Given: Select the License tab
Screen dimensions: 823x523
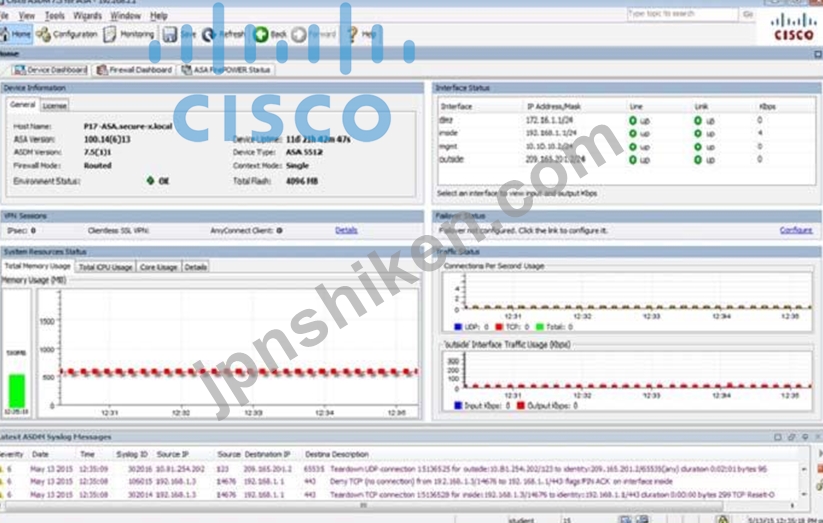Looking at the screenshot, I should (x=55, y=106).
